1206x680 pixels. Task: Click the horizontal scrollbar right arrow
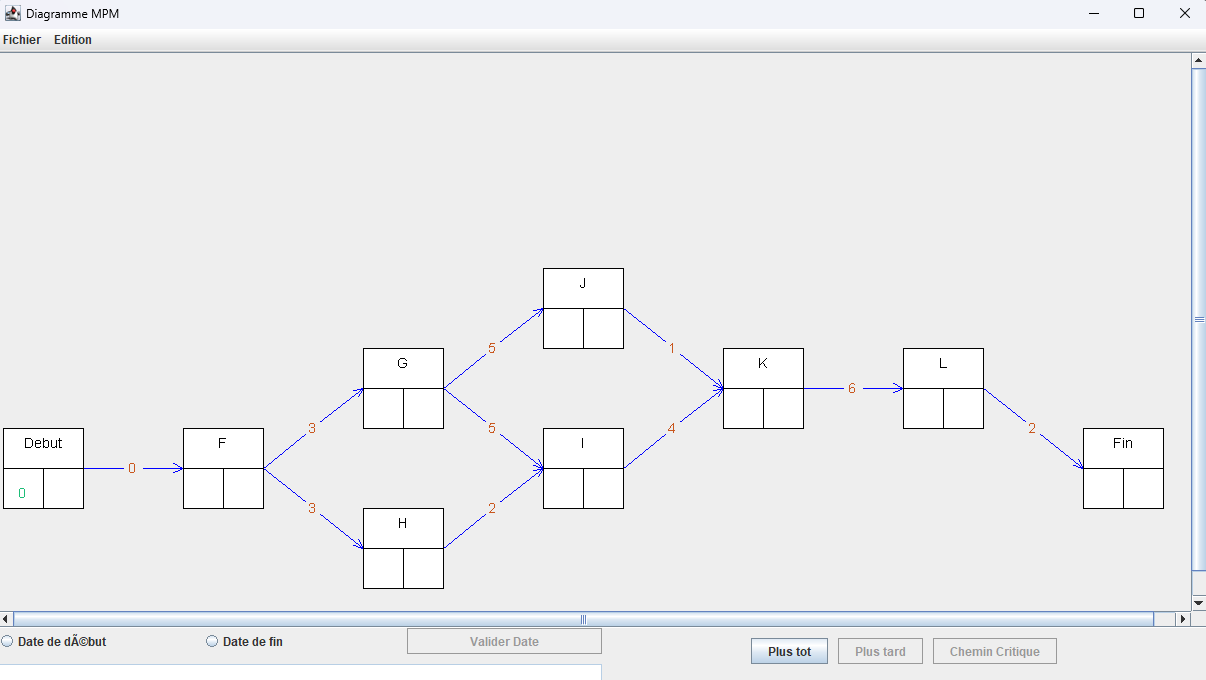pyautogui.click(x=1182, y=619)
